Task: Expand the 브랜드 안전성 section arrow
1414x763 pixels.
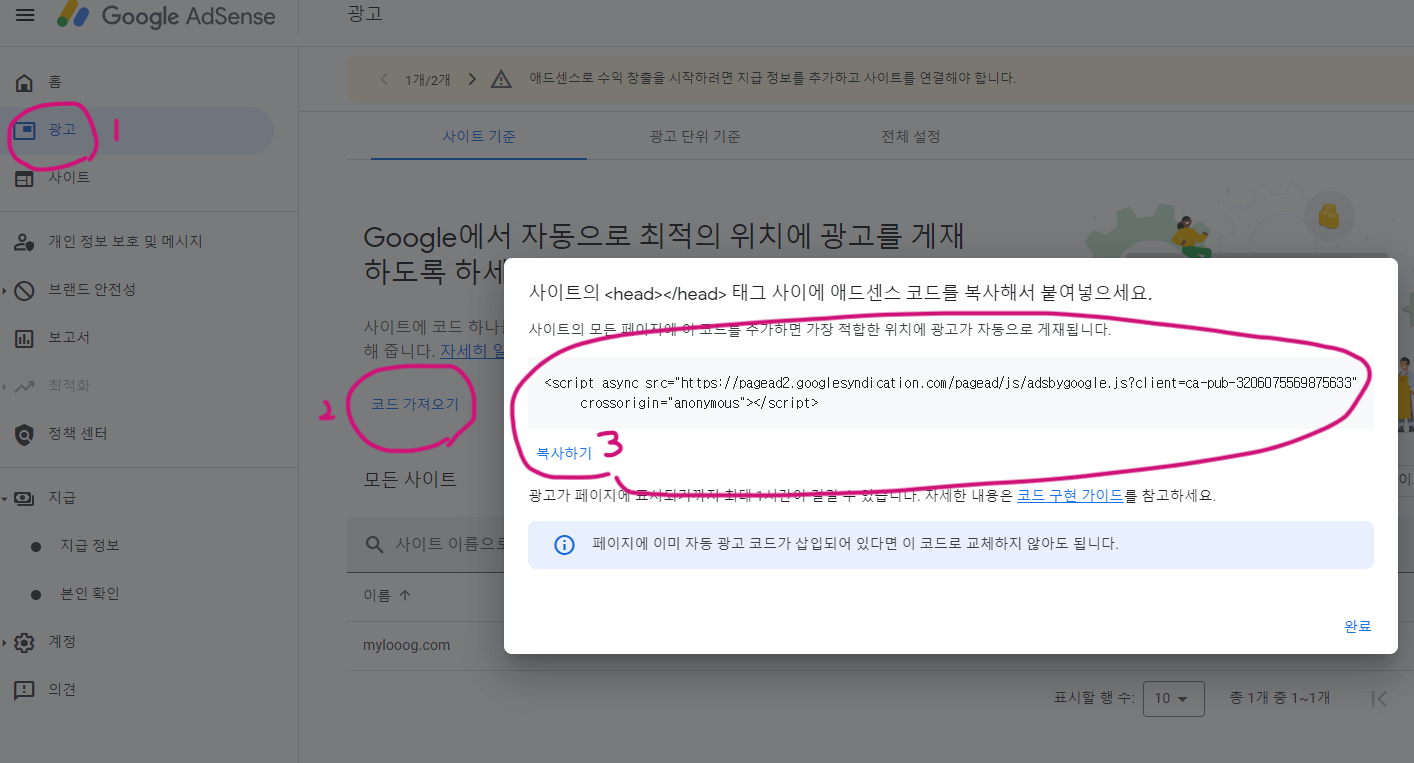Action: tap(5, 290)
